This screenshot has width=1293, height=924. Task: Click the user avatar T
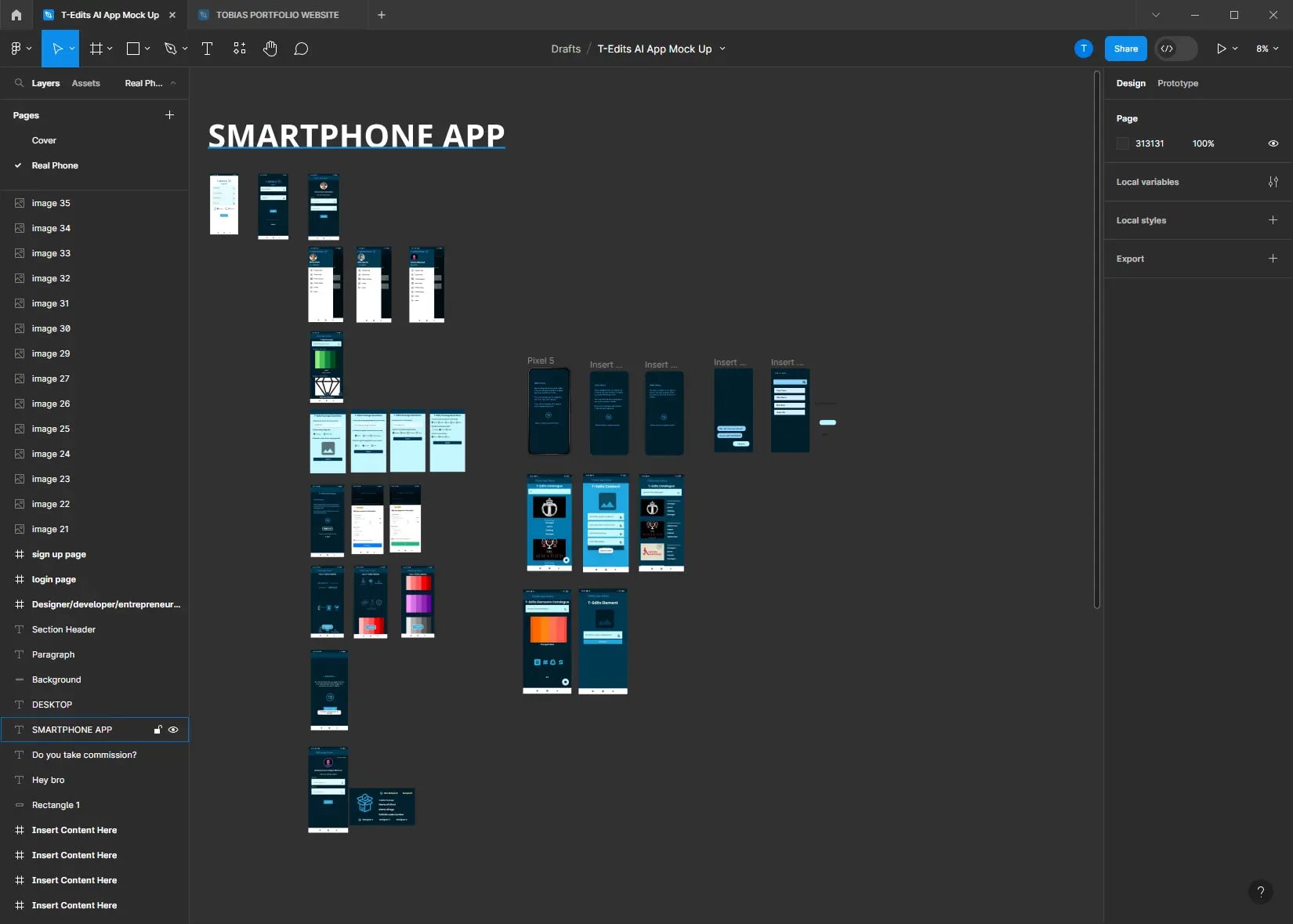coord(1084,49)
